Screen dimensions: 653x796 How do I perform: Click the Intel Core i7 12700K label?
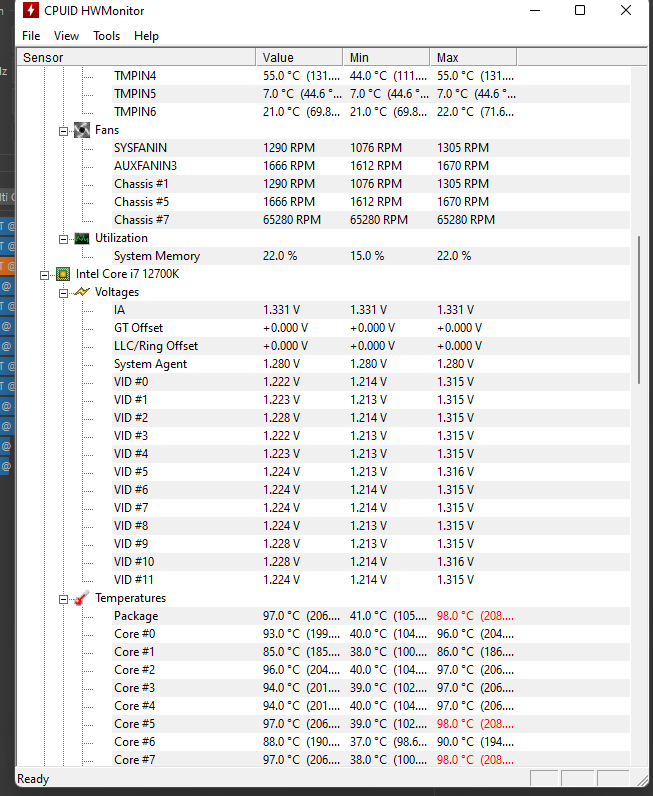[127, 274]
